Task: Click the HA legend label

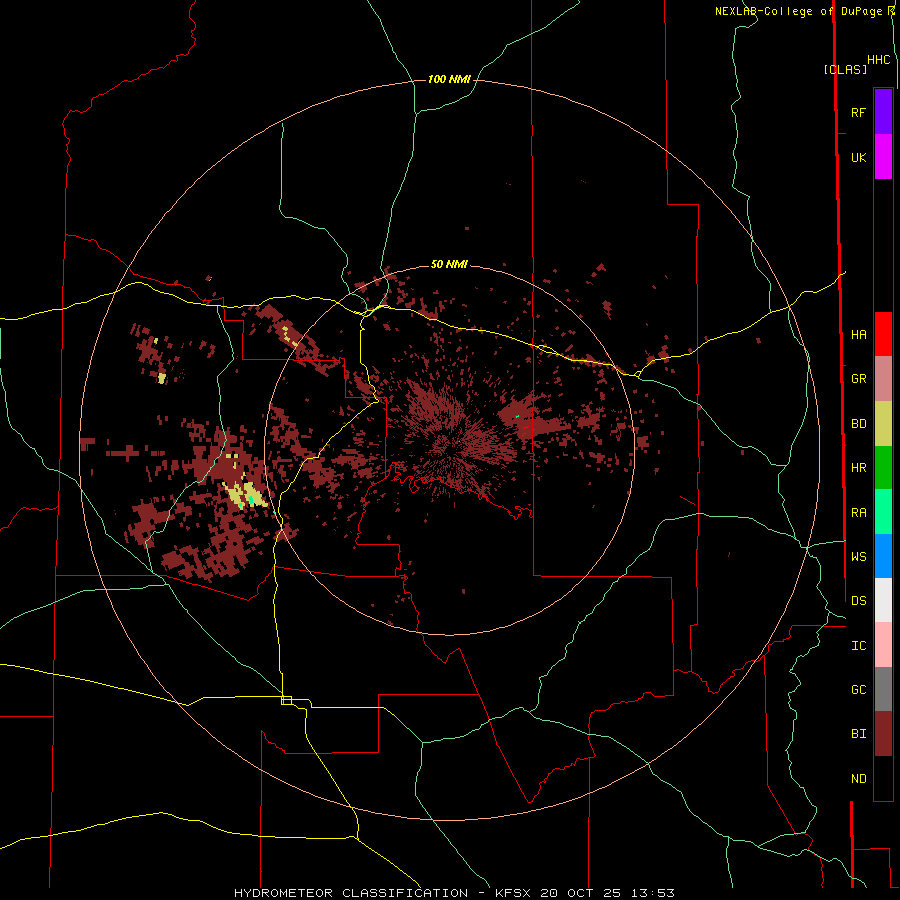Action: click(x=858, y=335)
